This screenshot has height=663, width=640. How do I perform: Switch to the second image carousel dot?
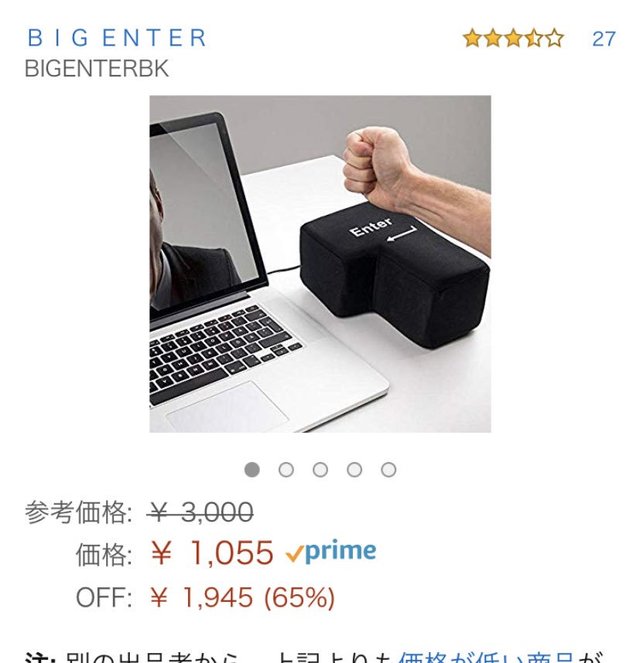click(x=286, y=469)
